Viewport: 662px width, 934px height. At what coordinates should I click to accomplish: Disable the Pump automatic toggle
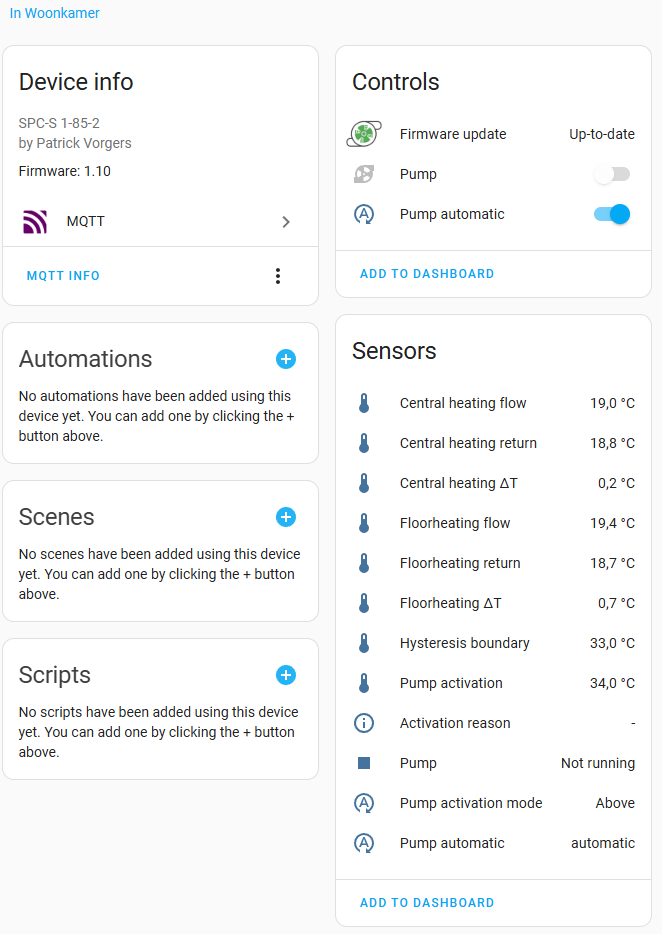(x=612, y=214)
